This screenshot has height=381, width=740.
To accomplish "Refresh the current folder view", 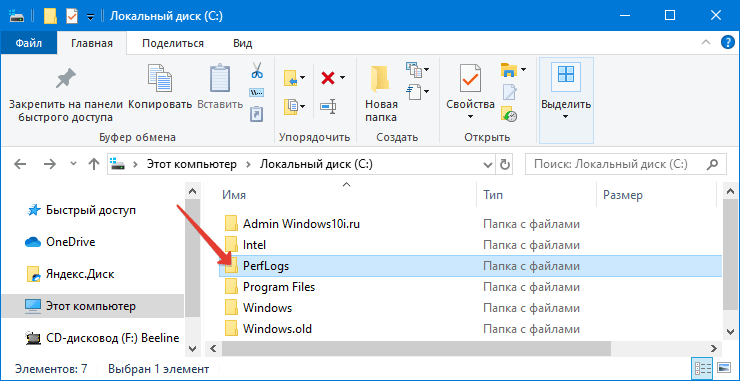I will click(x=505, y=164).
